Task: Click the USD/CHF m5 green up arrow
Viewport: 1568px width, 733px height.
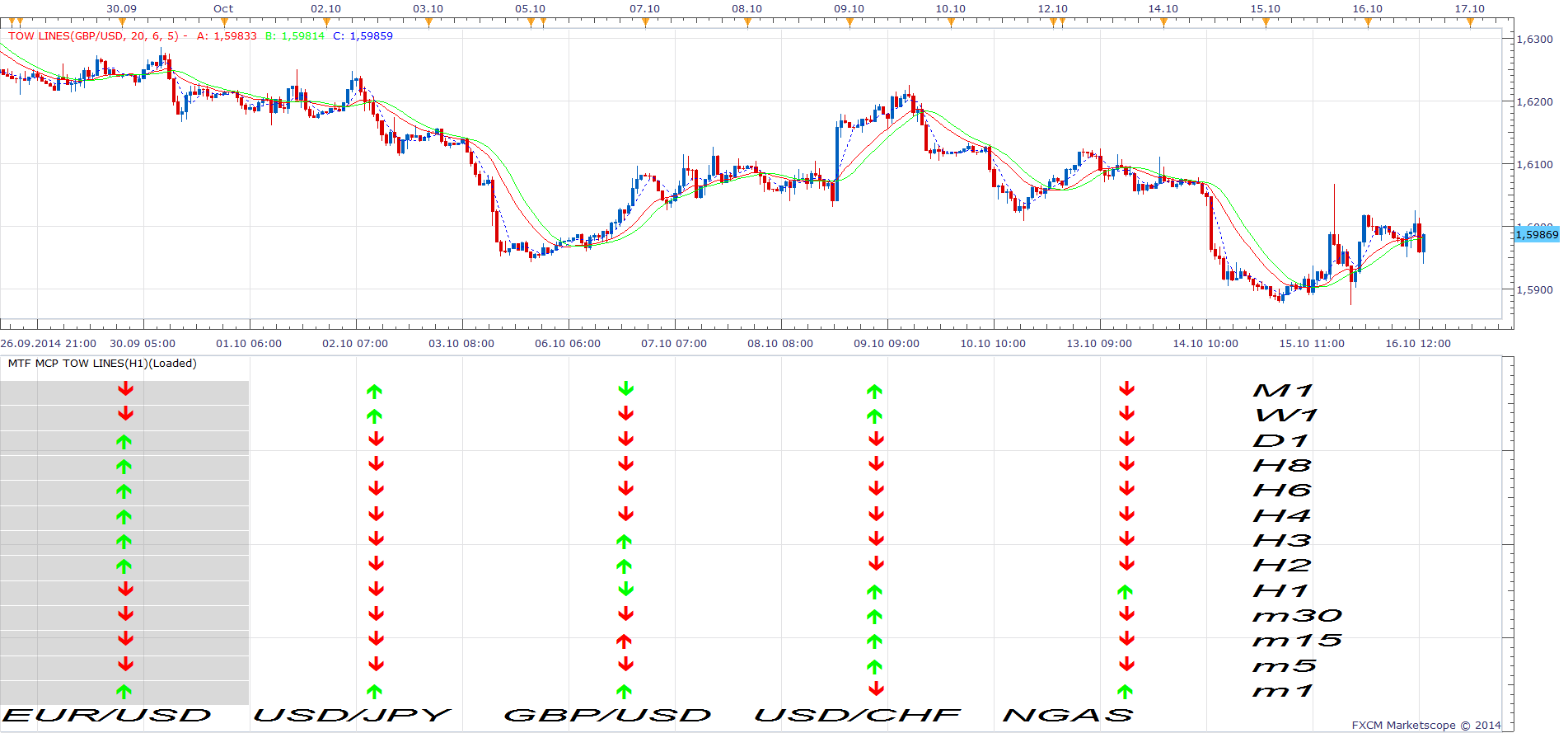Action: click(875, 666)
